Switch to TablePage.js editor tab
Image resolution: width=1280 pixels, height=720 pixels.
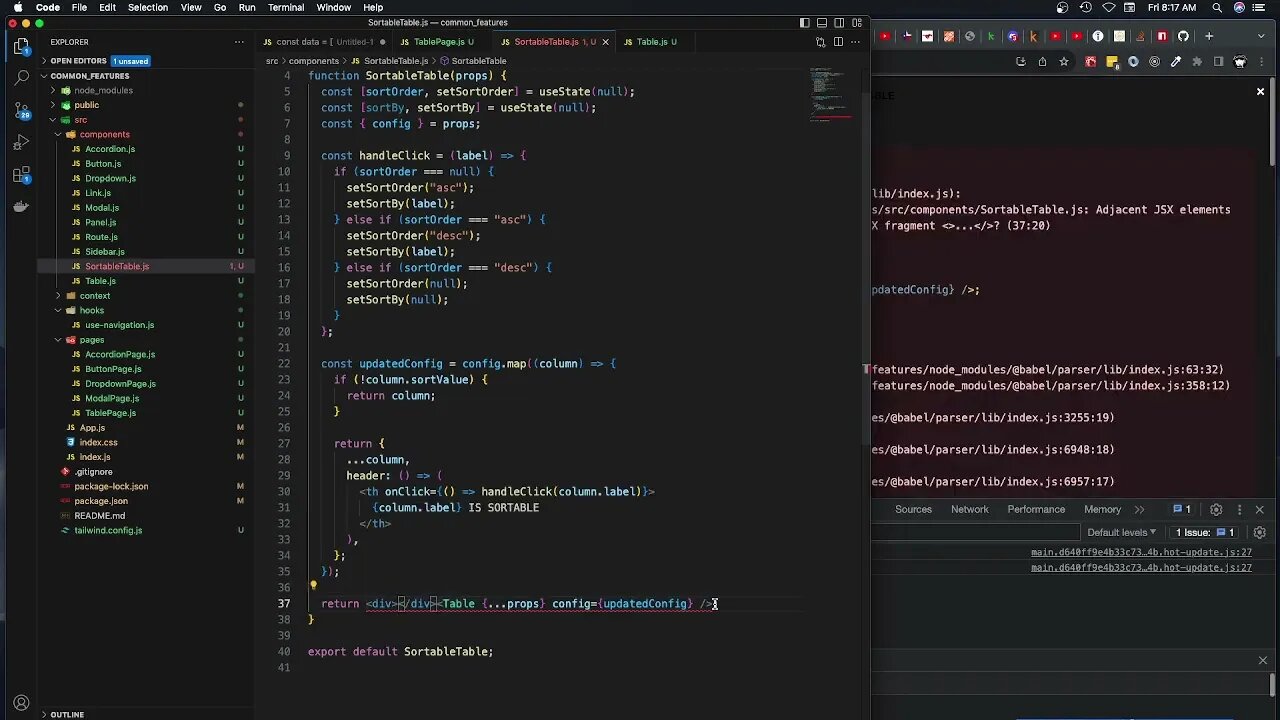tap(437, 42)
